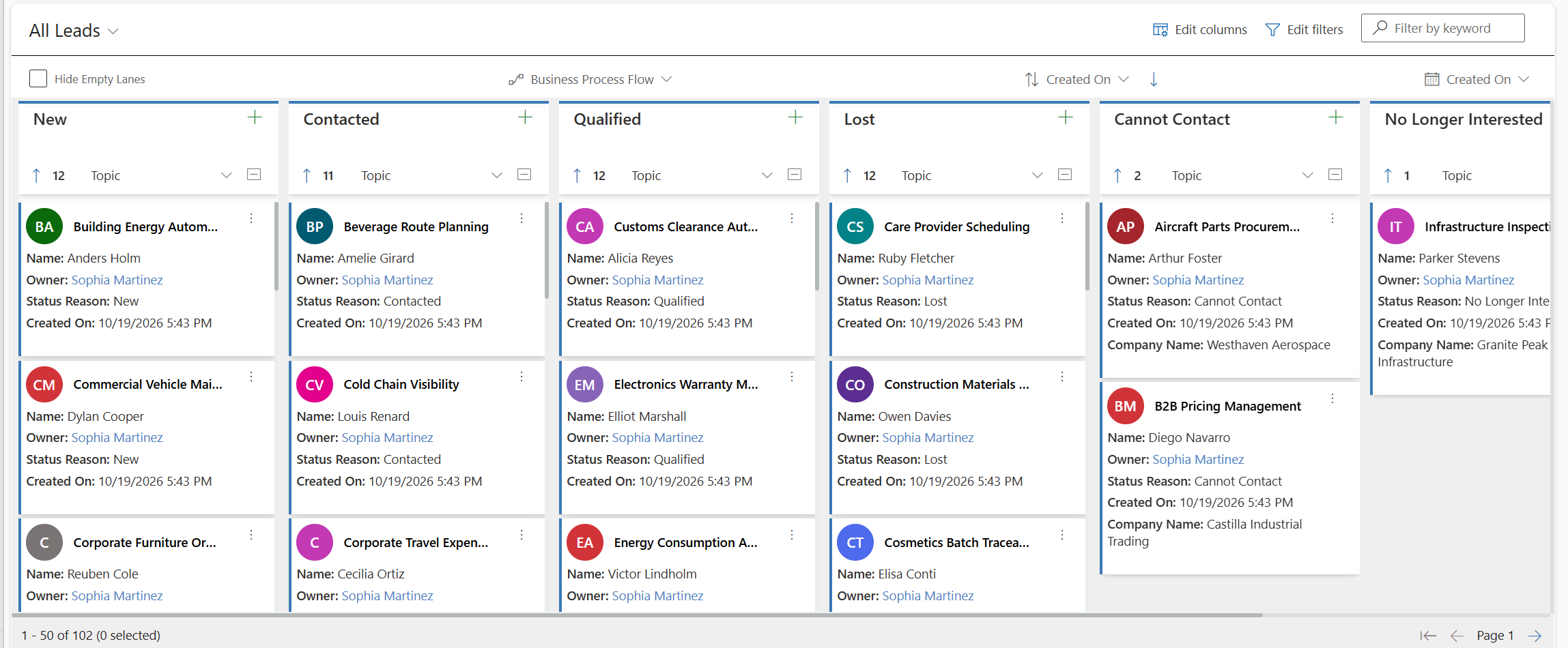The image size is (1568, 648).
Task: Click the CM avatar on Commercial Vehicle card
Action: click(x=44, y=385)
